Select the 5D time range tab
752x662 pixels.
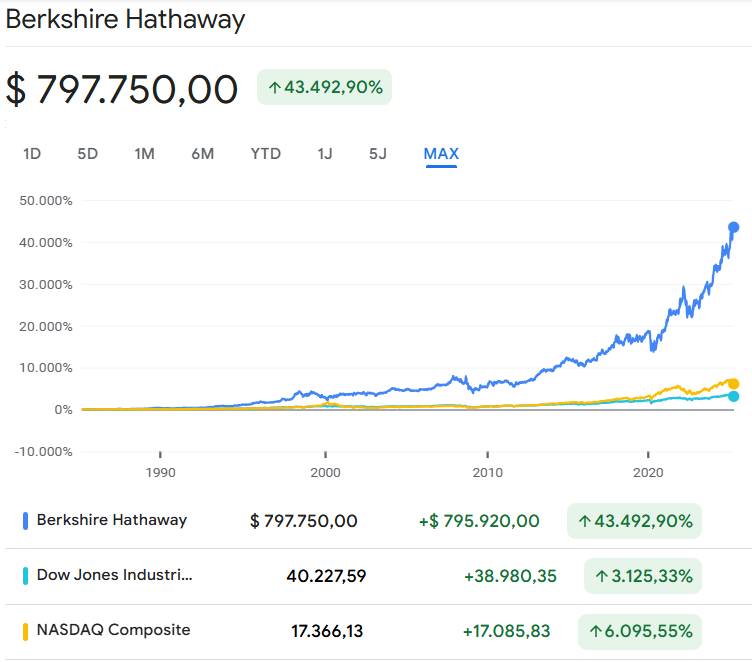click(88, 154)
